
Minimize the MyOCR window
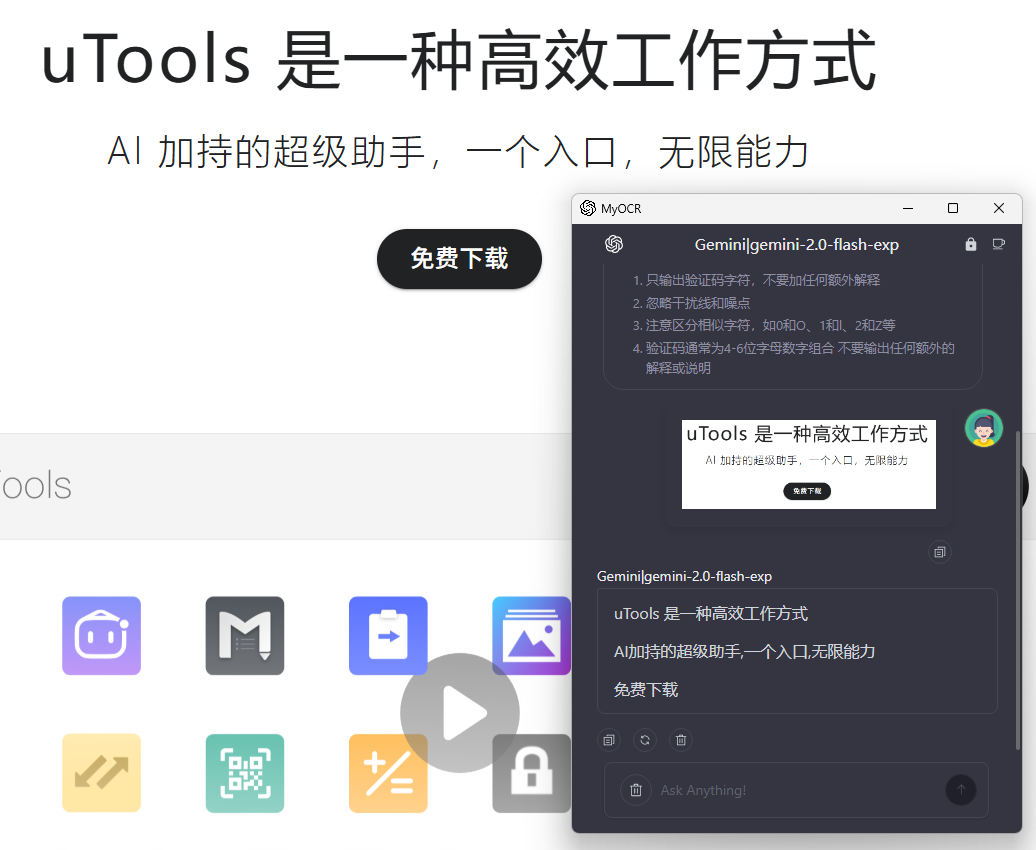[908, 208]
